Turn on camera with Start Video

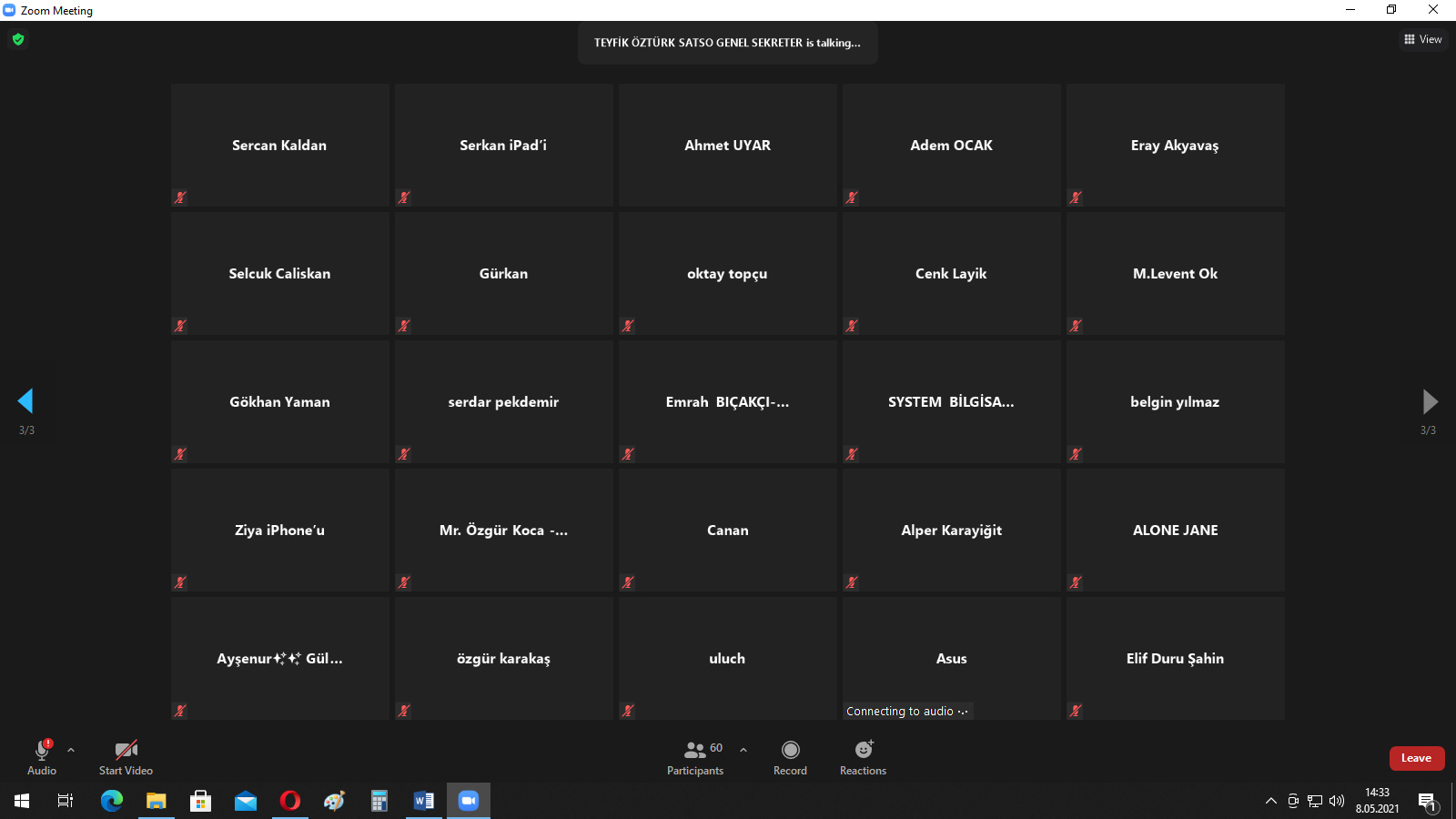(x=126, y=757)
